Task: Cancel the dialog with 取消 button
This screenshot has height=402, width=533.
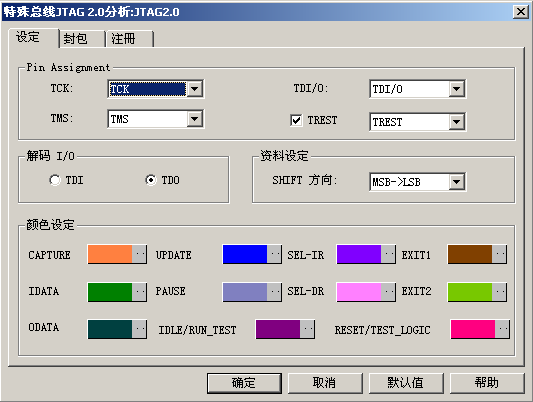Action: tap(325, 383)
